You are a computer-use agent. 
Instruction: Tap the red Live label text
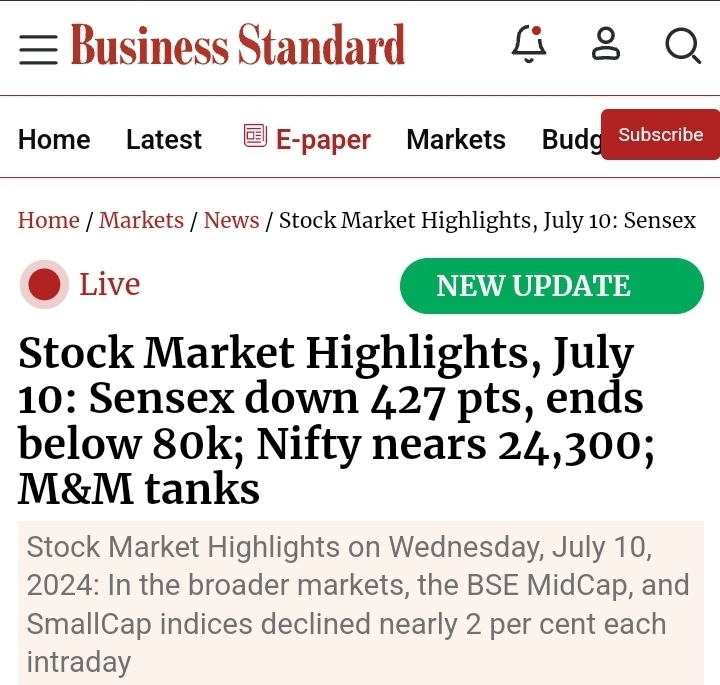pos(110,285)
